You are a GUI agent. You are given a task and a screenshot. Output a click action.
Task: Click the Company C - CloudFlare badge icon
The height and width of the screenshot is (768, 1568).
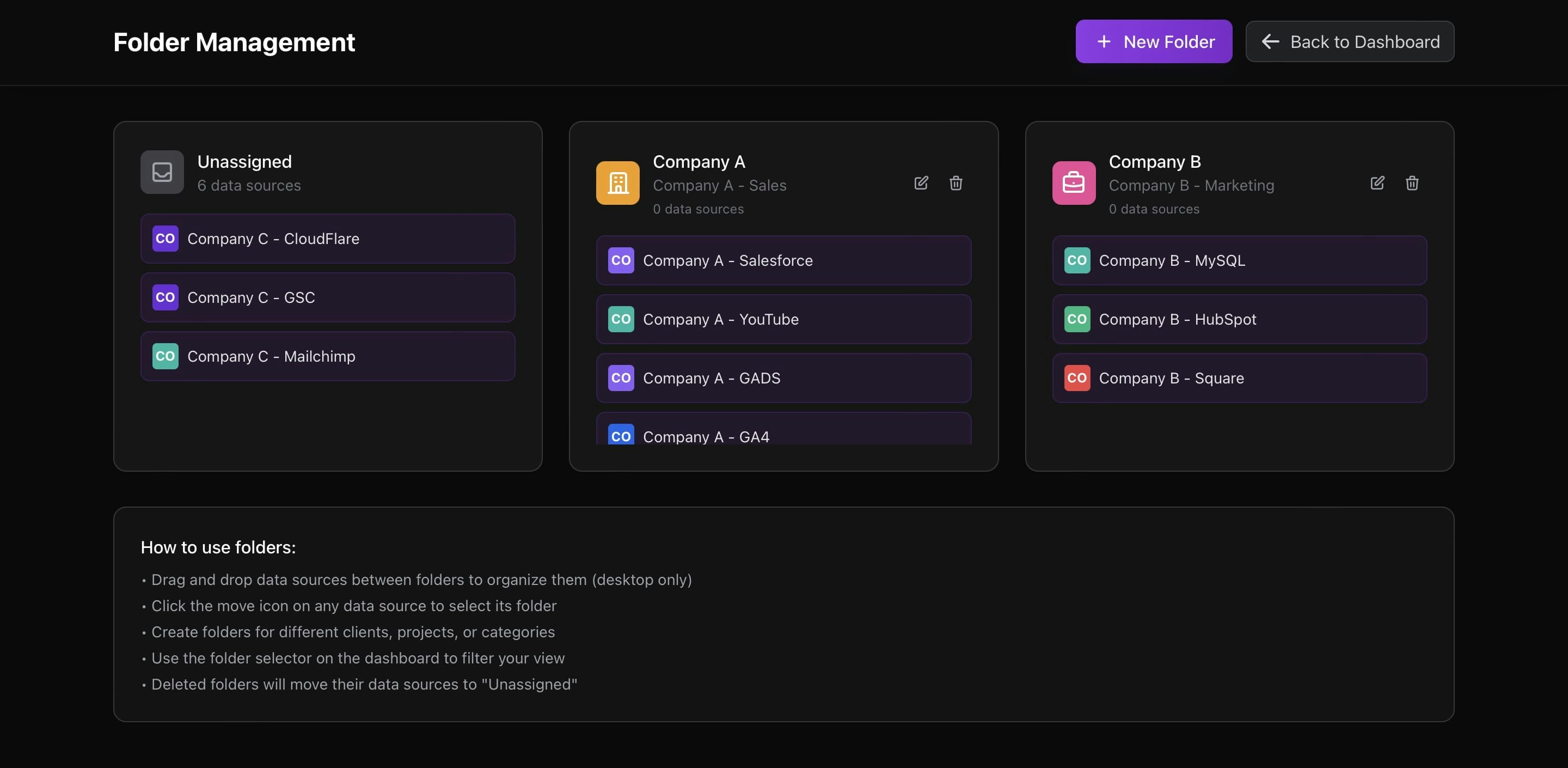tap(165, 239)
